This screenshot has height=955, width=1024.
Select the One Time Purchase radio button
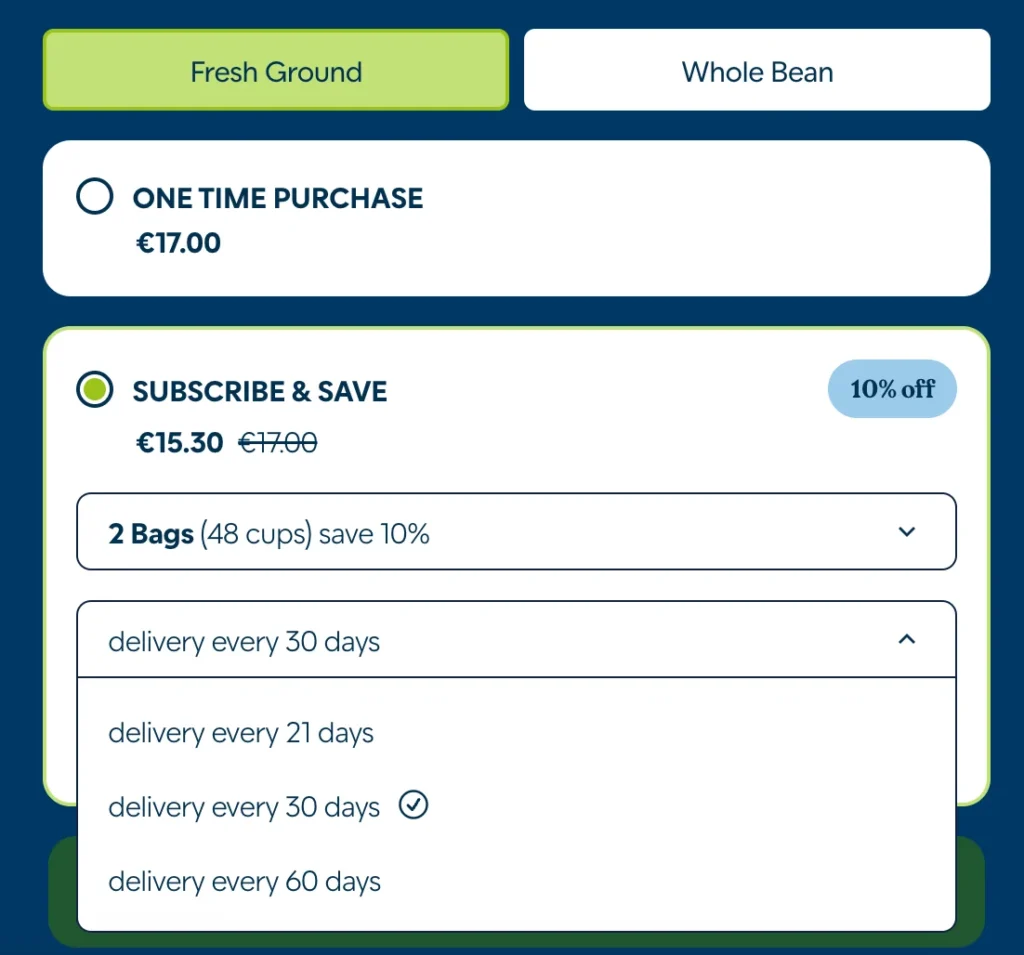95,197
